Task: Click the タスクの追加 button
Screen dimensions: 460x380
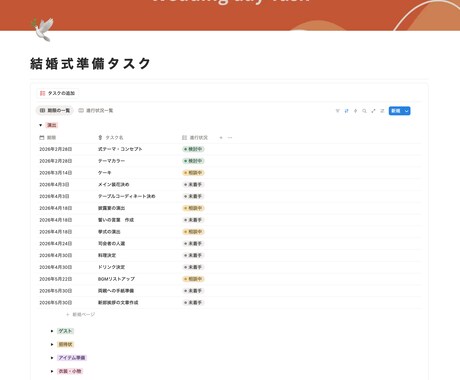Action: click(57, 93)
